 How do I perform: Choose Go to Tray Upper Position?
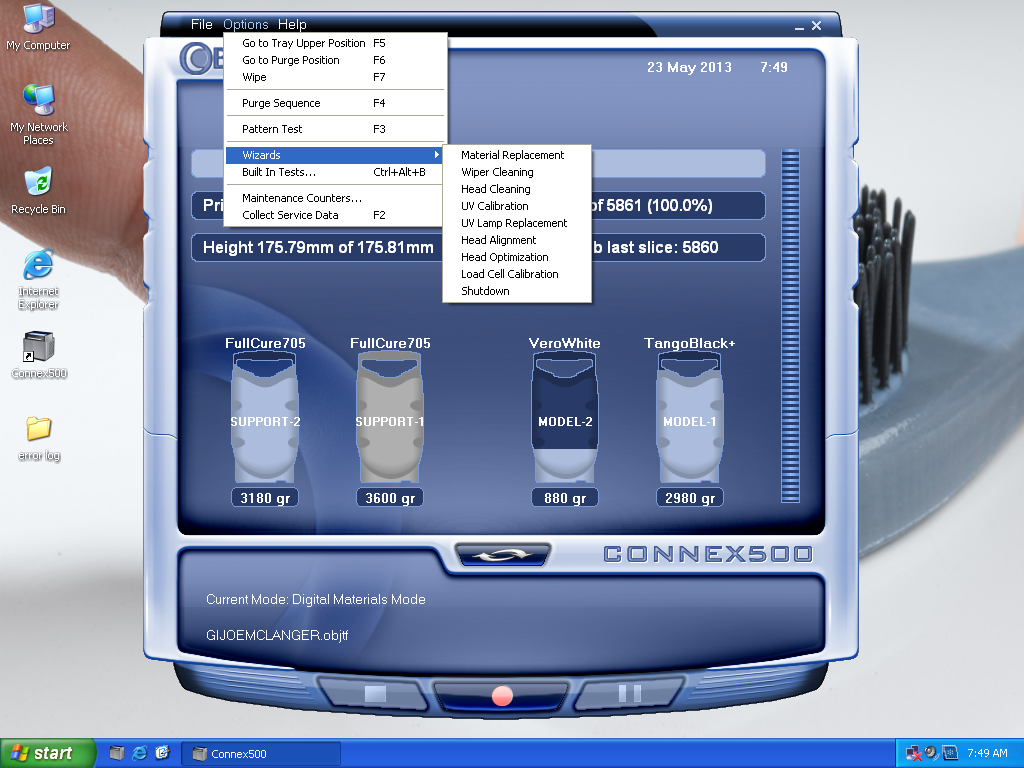click(x=335, y=43)
